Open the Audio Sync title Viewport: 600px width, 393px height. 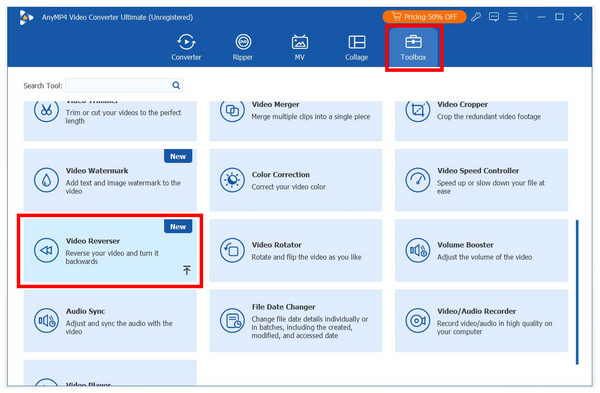pos(85,311)
